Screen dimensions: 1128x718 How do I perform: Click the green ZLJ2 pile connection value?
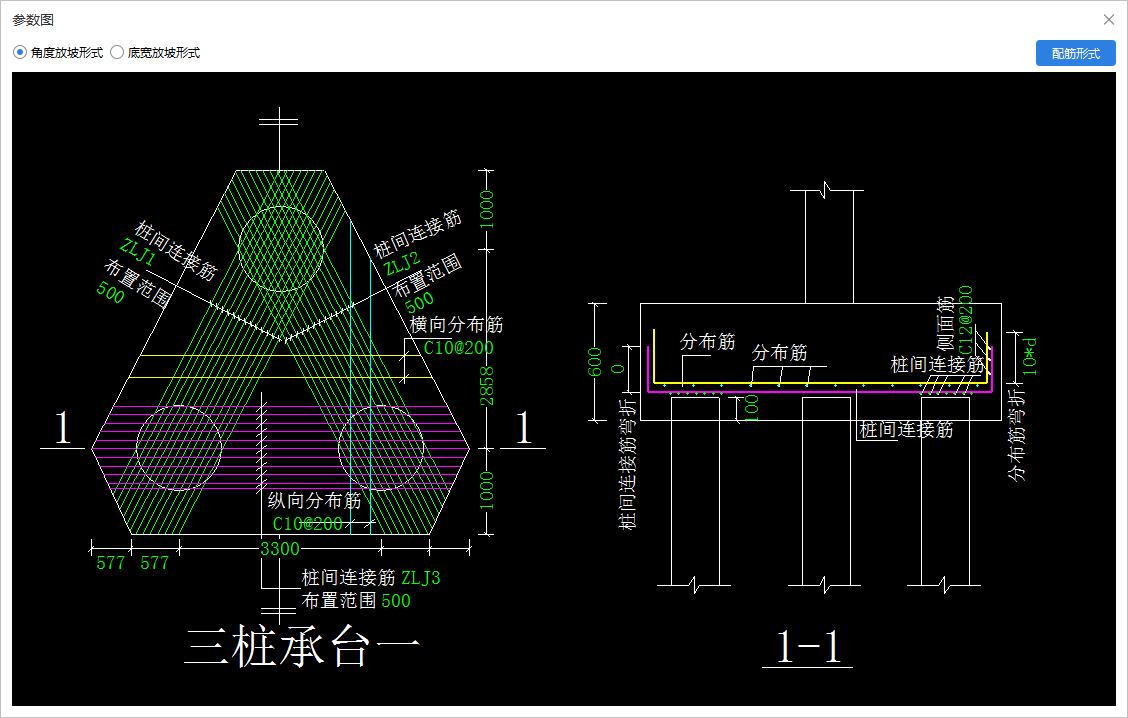(x=401, y=264)
